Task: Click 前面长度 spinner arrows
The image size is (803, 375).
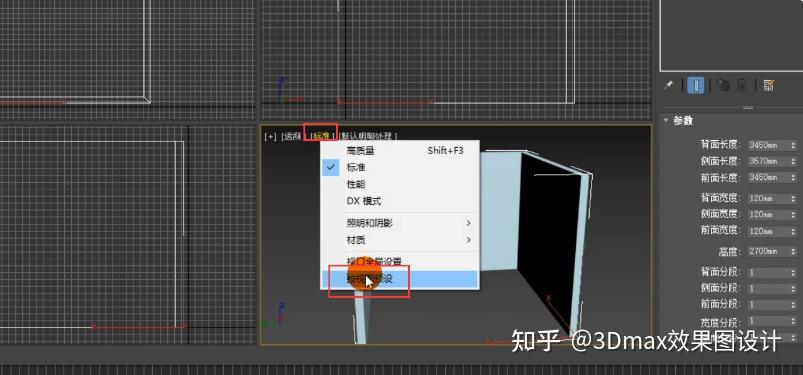Action: 793,178
